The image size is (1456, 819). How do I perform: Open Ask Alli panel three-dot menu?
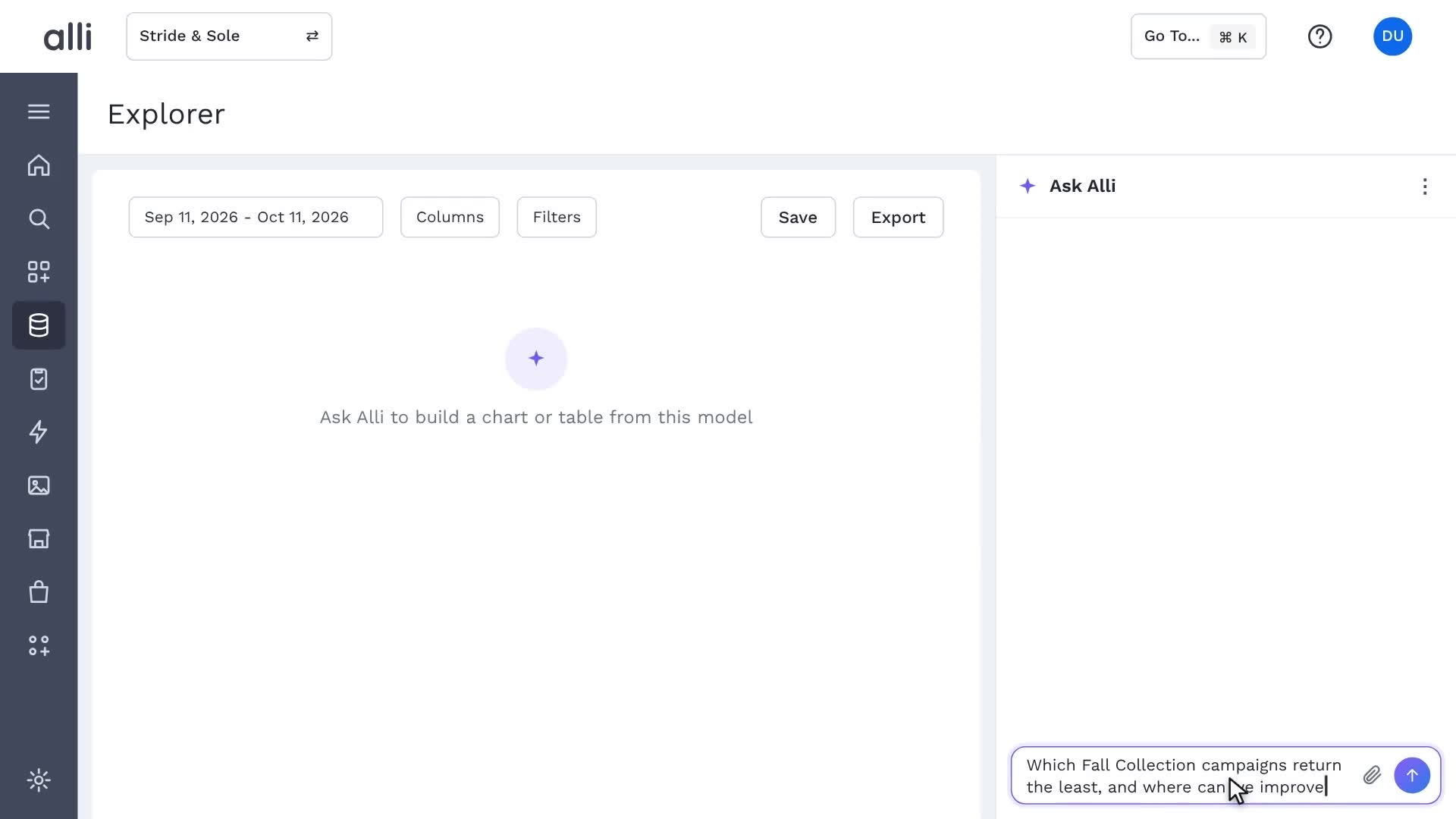coord(1425,187)
